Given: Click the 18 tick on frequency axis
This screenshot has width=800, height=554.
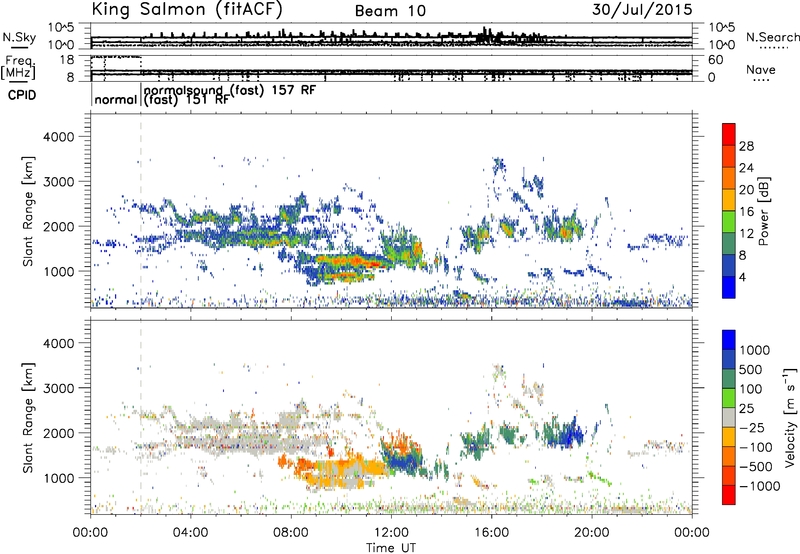Looking at the screenshot, I should click(x=66, y=59).
